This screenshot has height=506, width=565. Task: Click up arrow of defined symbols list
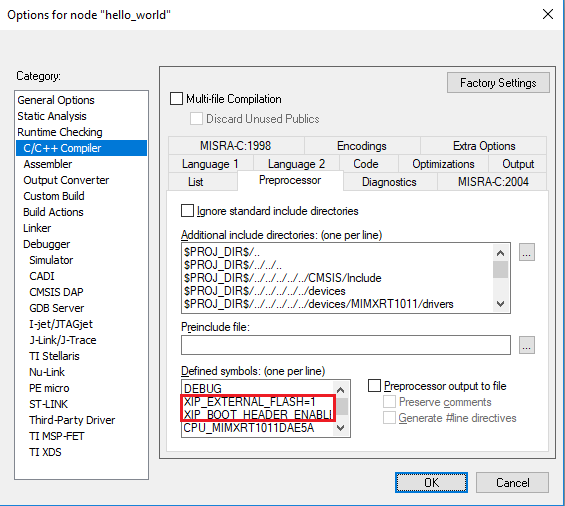340,390
